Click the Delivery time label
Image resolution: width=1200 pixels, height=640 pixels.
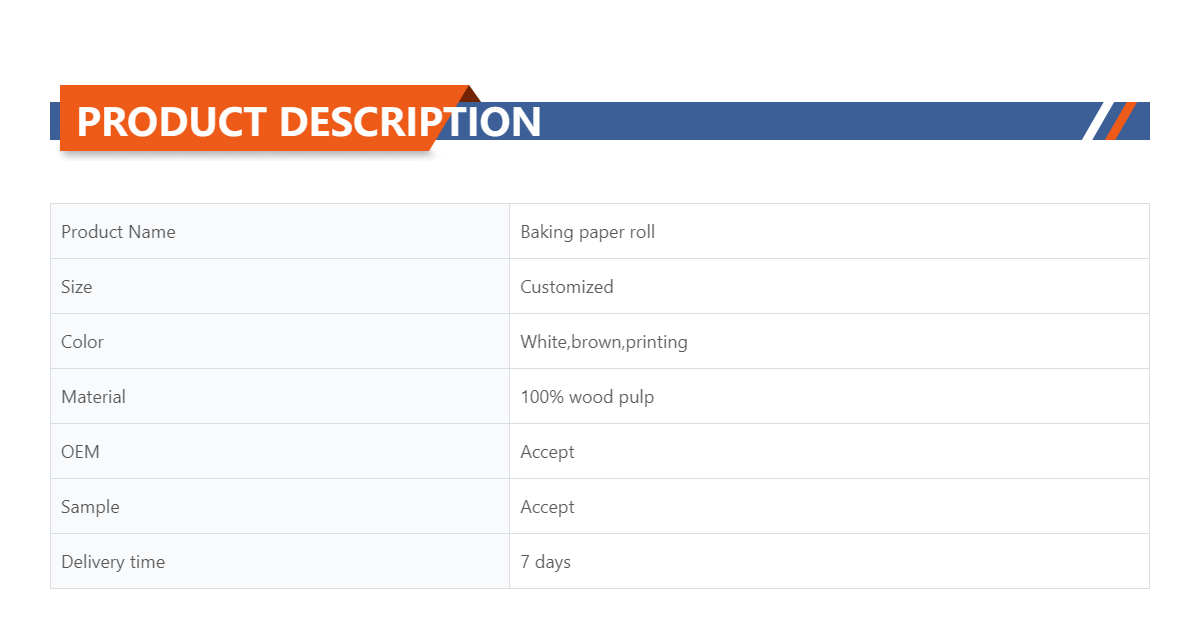[x=113, y=562]
